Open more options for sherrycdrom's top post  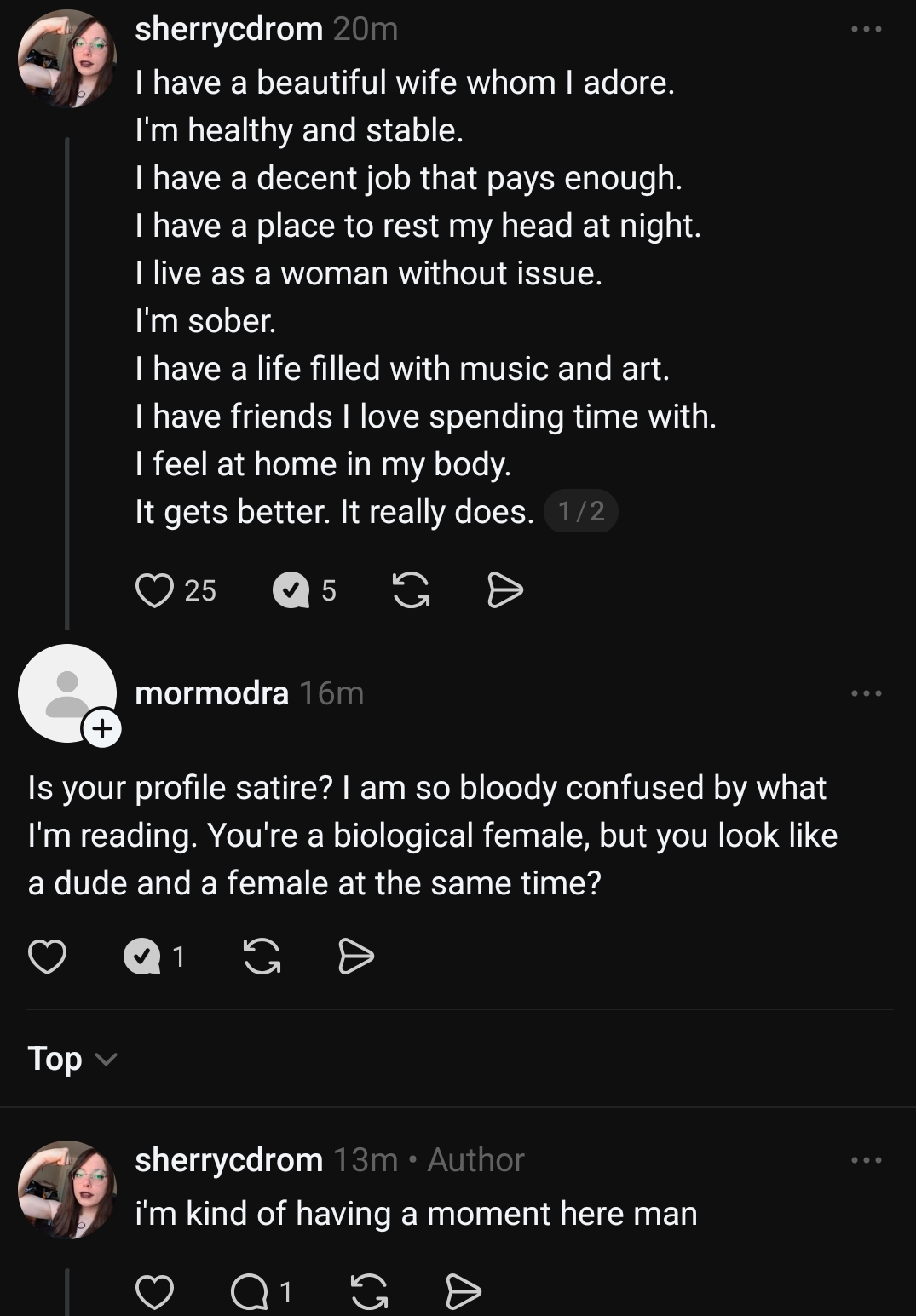867,30
